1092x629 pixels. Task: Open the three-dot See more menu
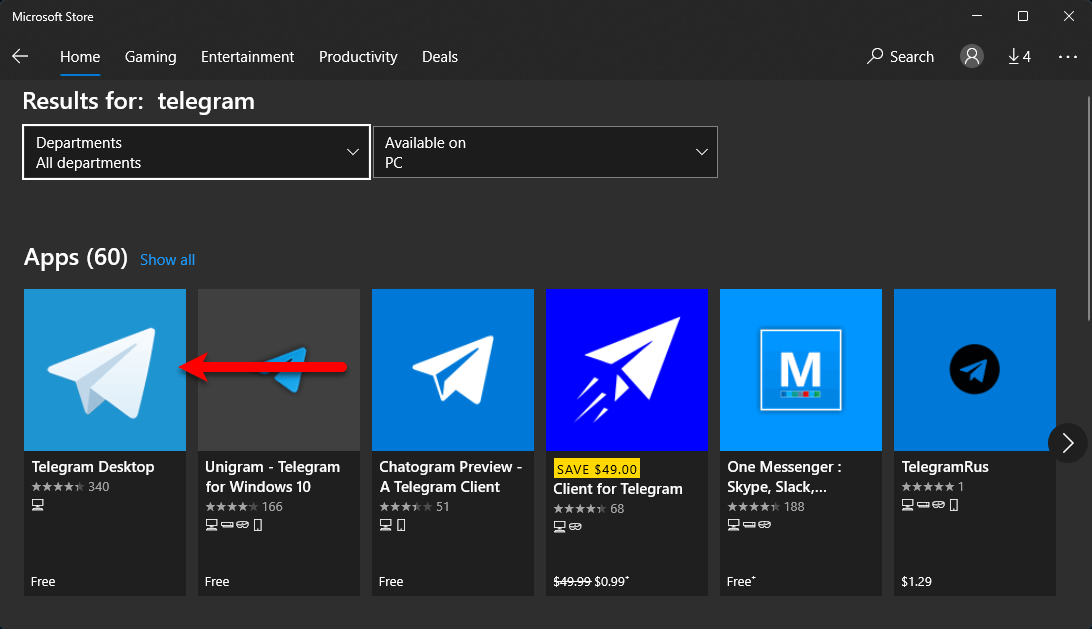point(1068,56)
